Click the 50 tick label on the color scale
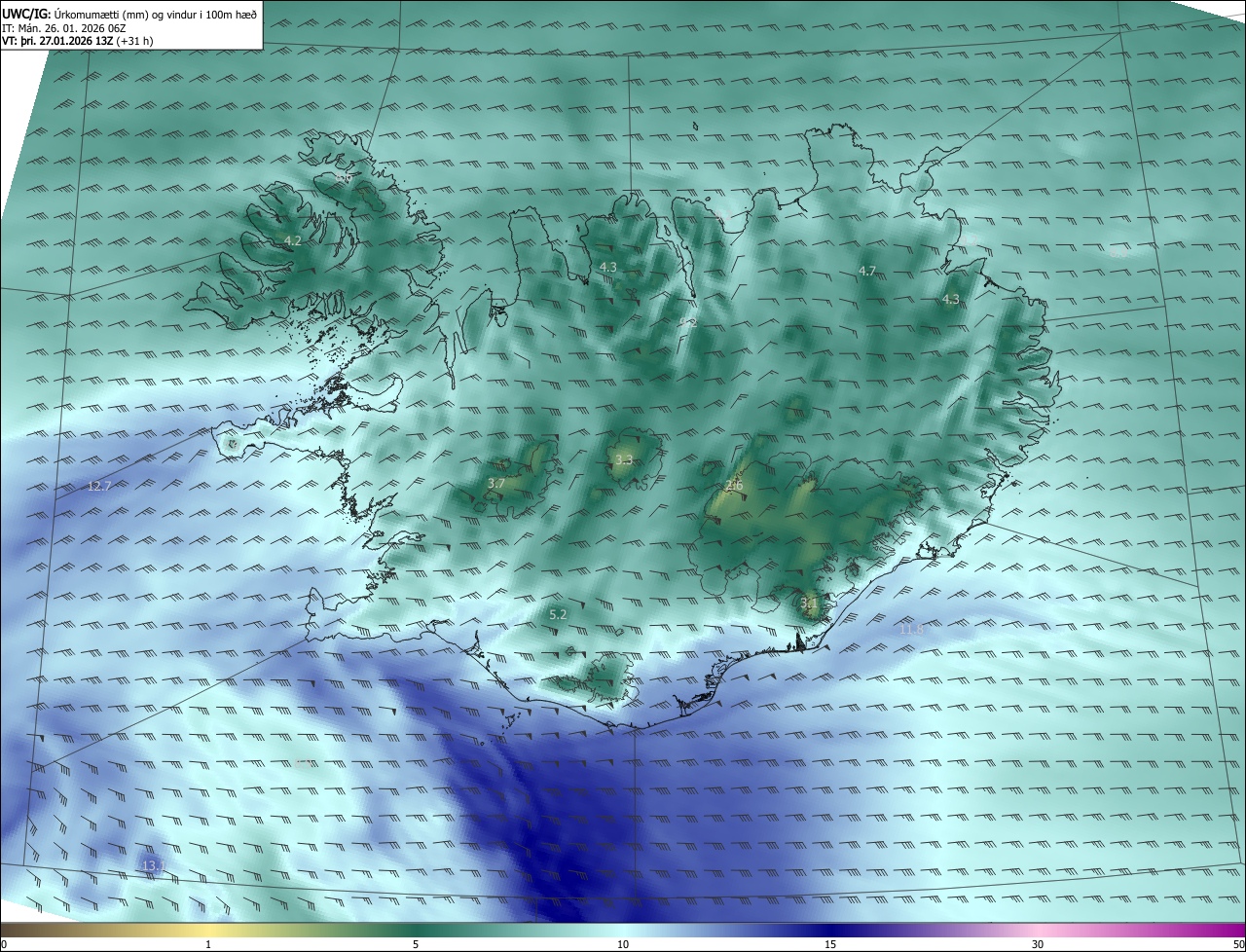 [1237, 944]
